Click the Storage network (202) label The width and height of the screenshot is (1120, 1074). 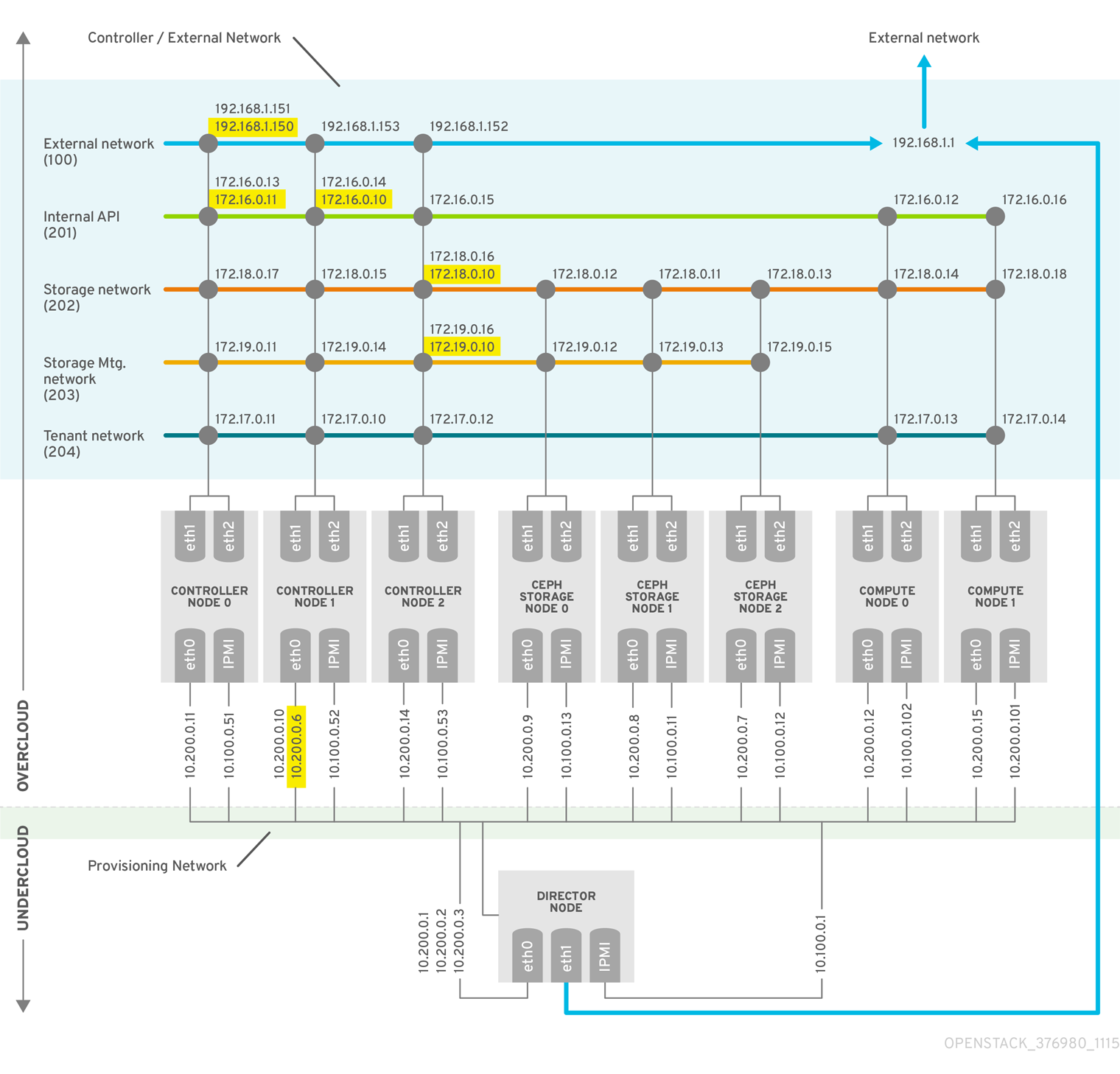[x=97, y=298]
